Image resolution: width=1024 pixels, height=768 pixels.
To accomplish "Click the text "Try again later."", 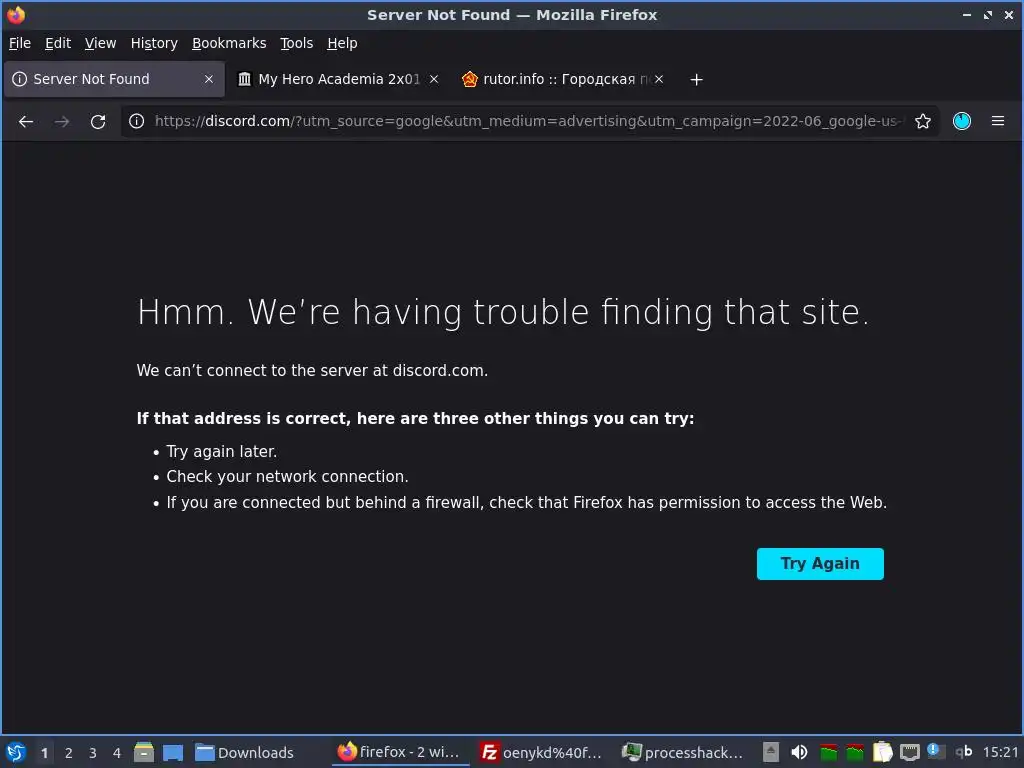I will click(x=221, y=452).
